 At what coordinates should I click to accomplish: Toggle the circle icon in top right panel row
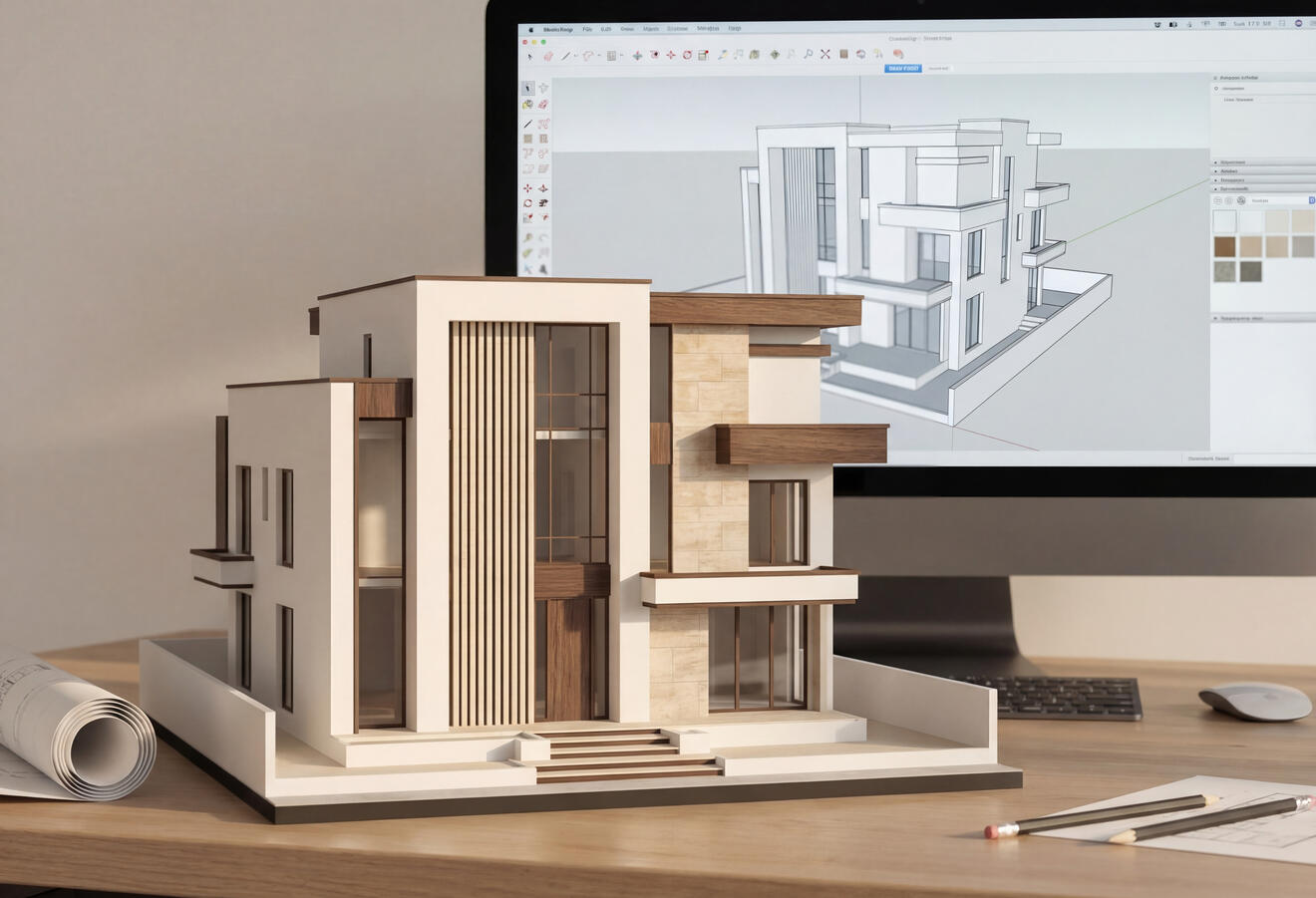[1216, 89]
